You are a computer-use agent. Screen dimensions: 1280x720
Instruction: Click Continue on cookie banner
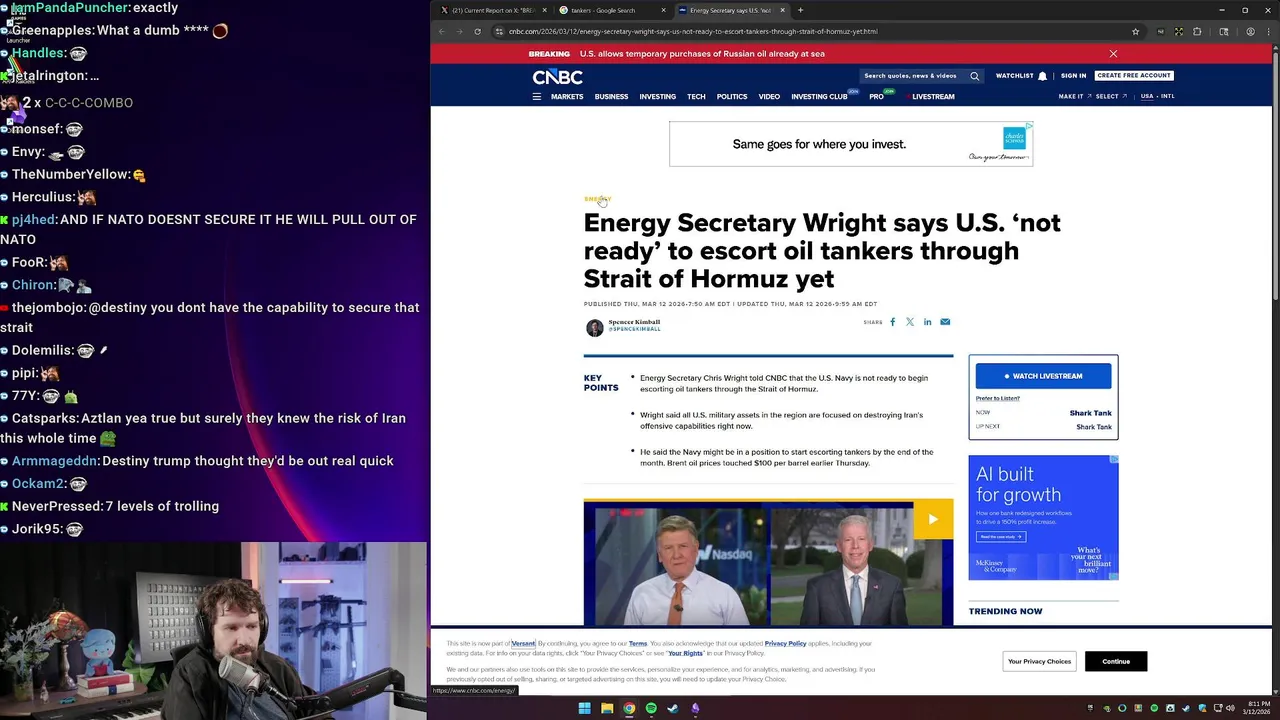click(x=1116, y=661)
